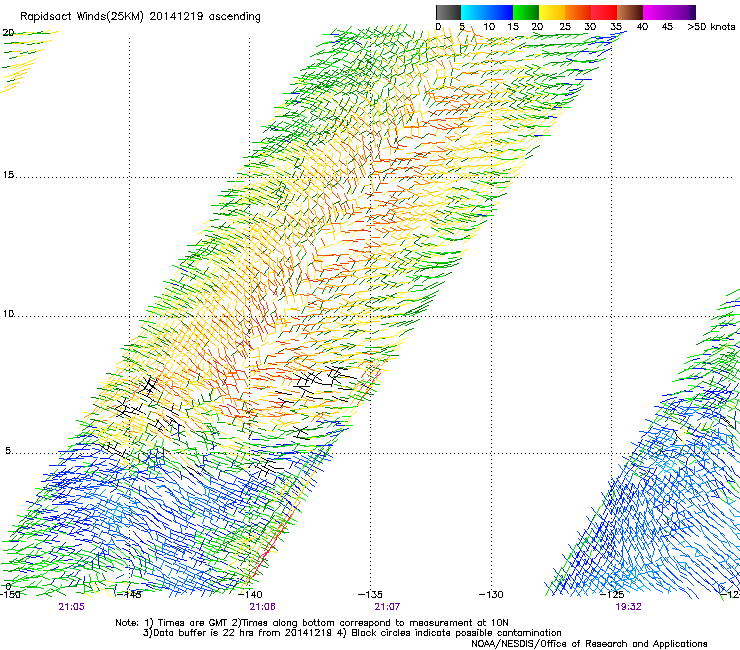Image resolution: width=740 pixels, height=650 pixels.
Task: Click the longitude label '-150'
Action: [10, 594]
